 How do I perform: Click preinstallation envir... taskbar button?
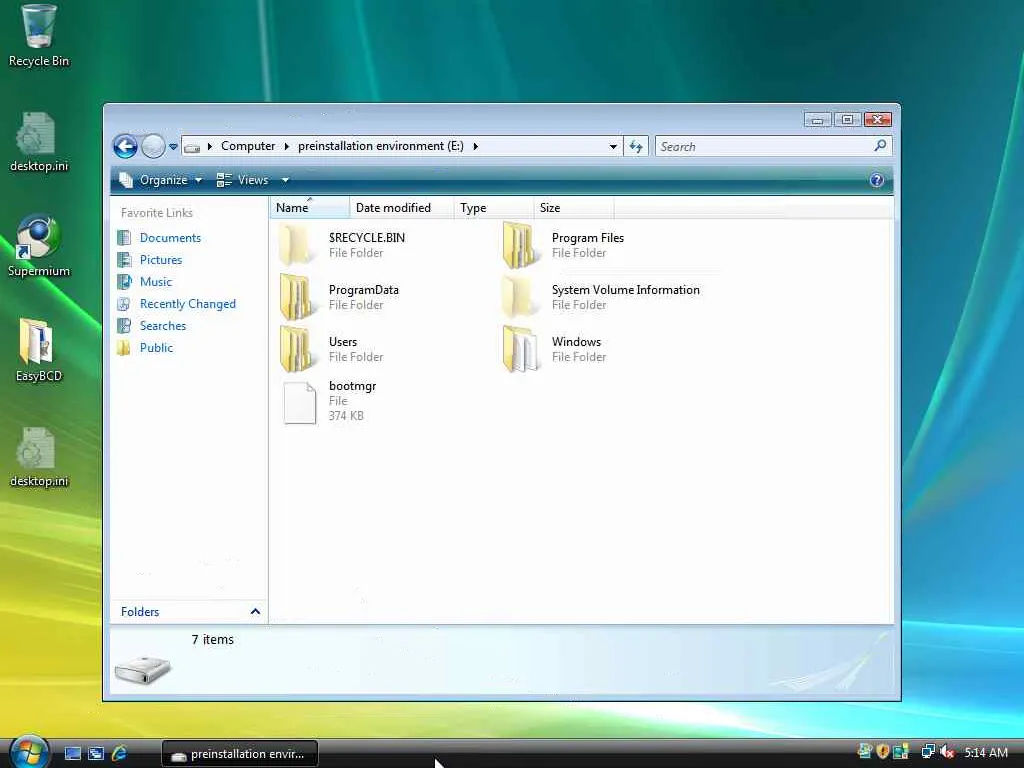(240, 754)
